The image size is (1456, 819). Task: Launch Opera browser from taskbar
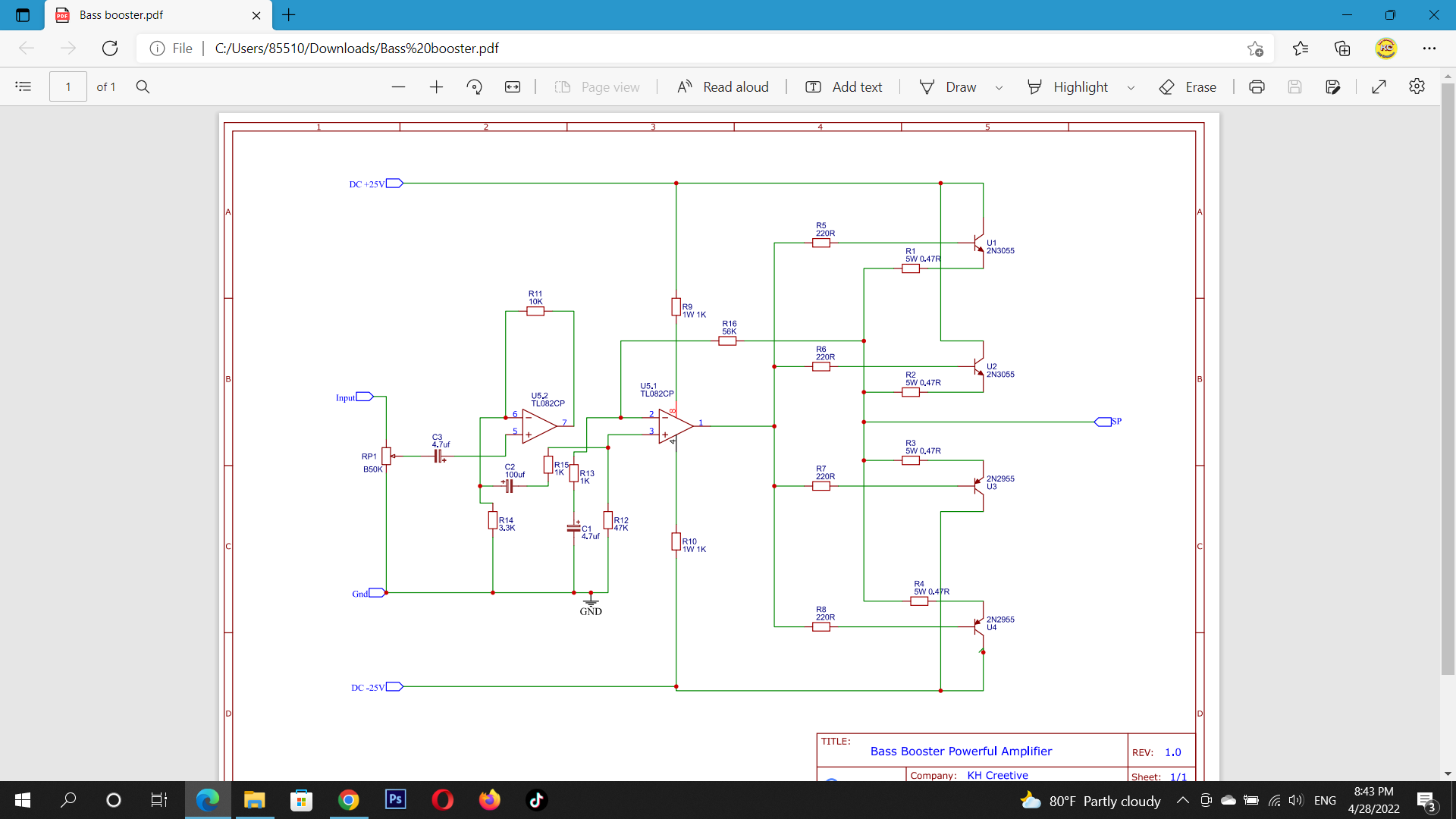coord(442,800)
